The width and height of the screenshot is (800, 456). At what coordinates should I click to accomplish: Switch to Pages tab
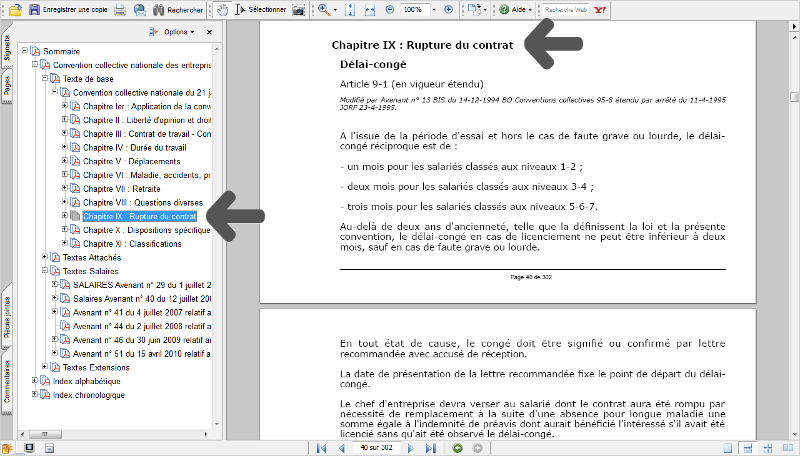pos(7,86)
